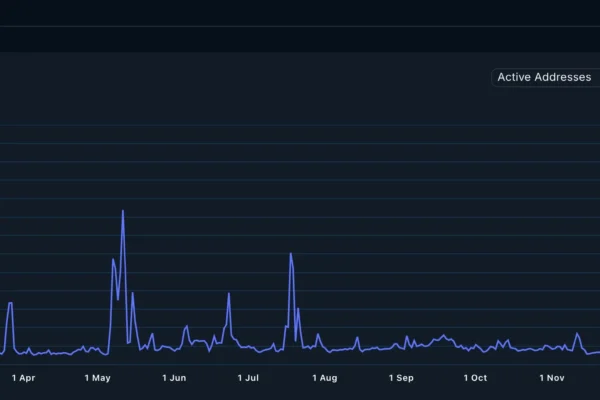The image size is (600, 400).
Task: Click the small peak in mid-November
Action: [577, 334]
